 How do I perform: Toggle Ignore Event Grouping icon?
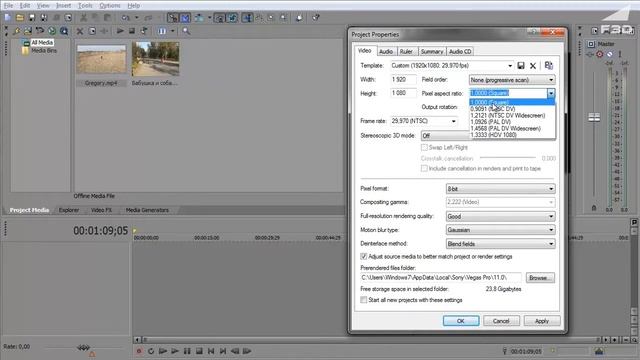[x=233, y=18]
